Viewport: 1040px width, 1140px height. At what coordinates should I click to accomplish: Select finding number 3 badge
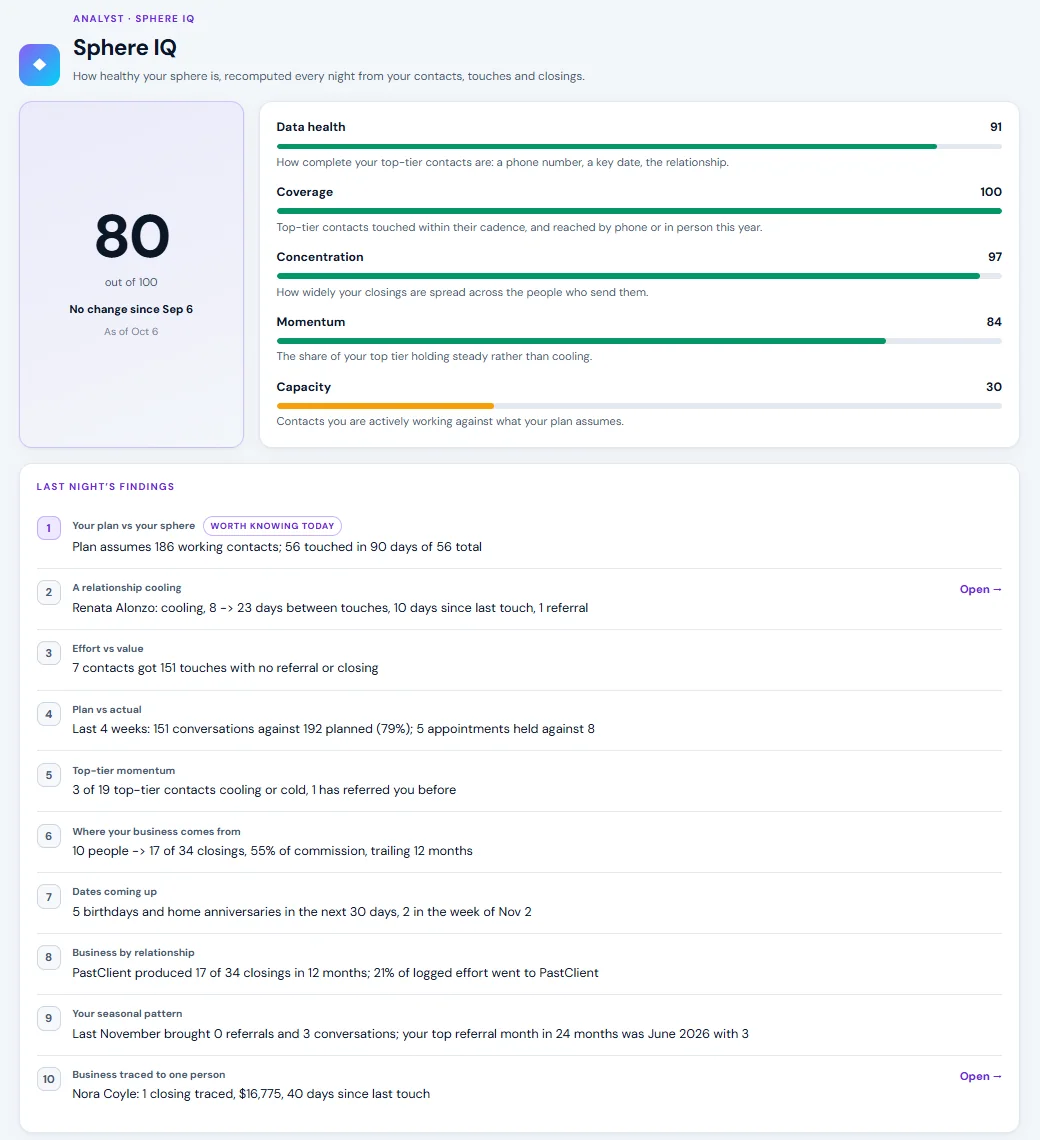click(49, 653)
